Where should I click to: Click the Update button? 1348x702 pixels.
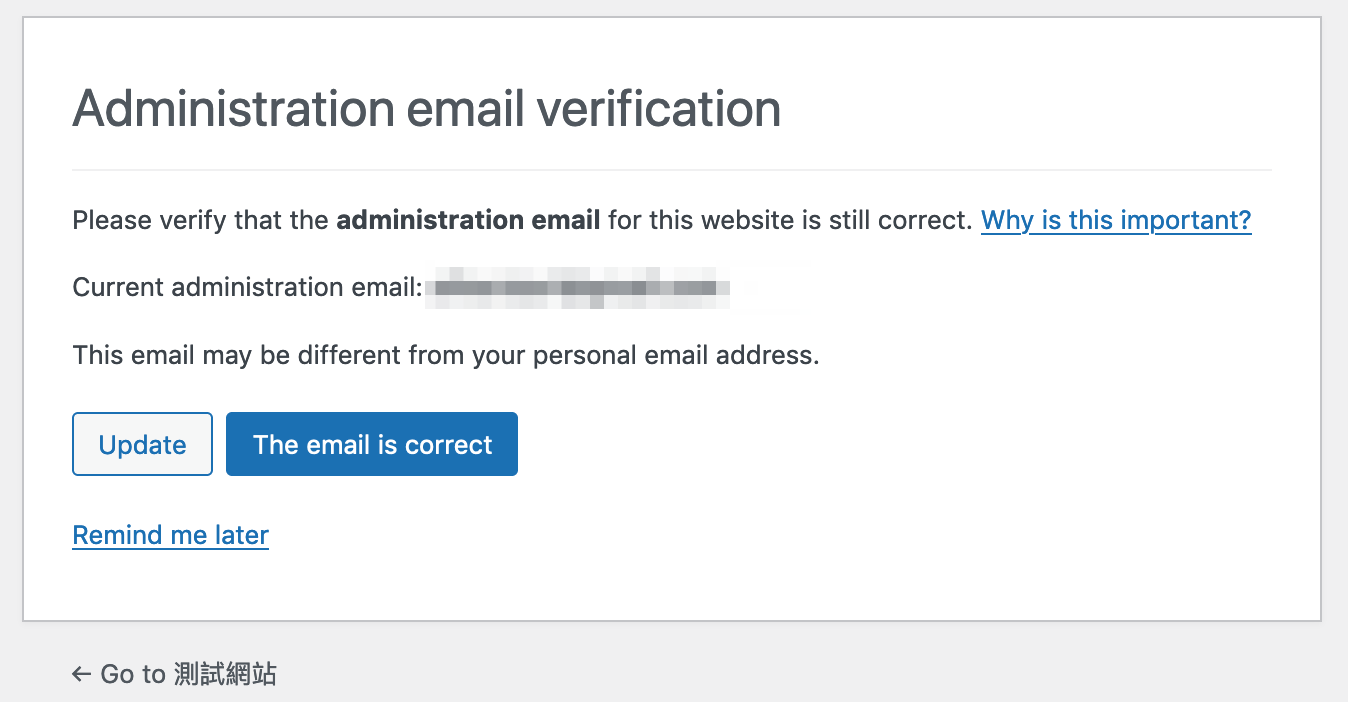click(x=142, y=444)
